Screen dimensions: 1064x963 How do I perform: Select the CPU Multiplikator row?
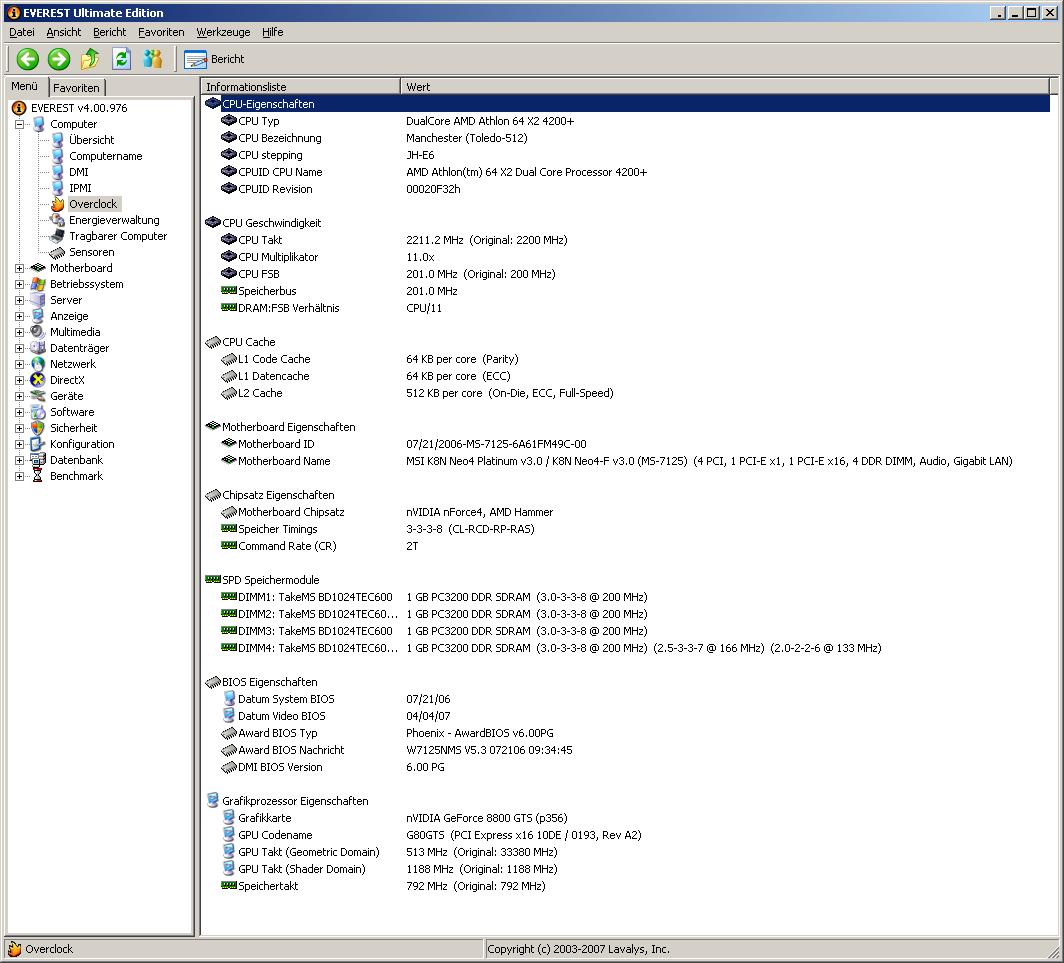(626, 257)
